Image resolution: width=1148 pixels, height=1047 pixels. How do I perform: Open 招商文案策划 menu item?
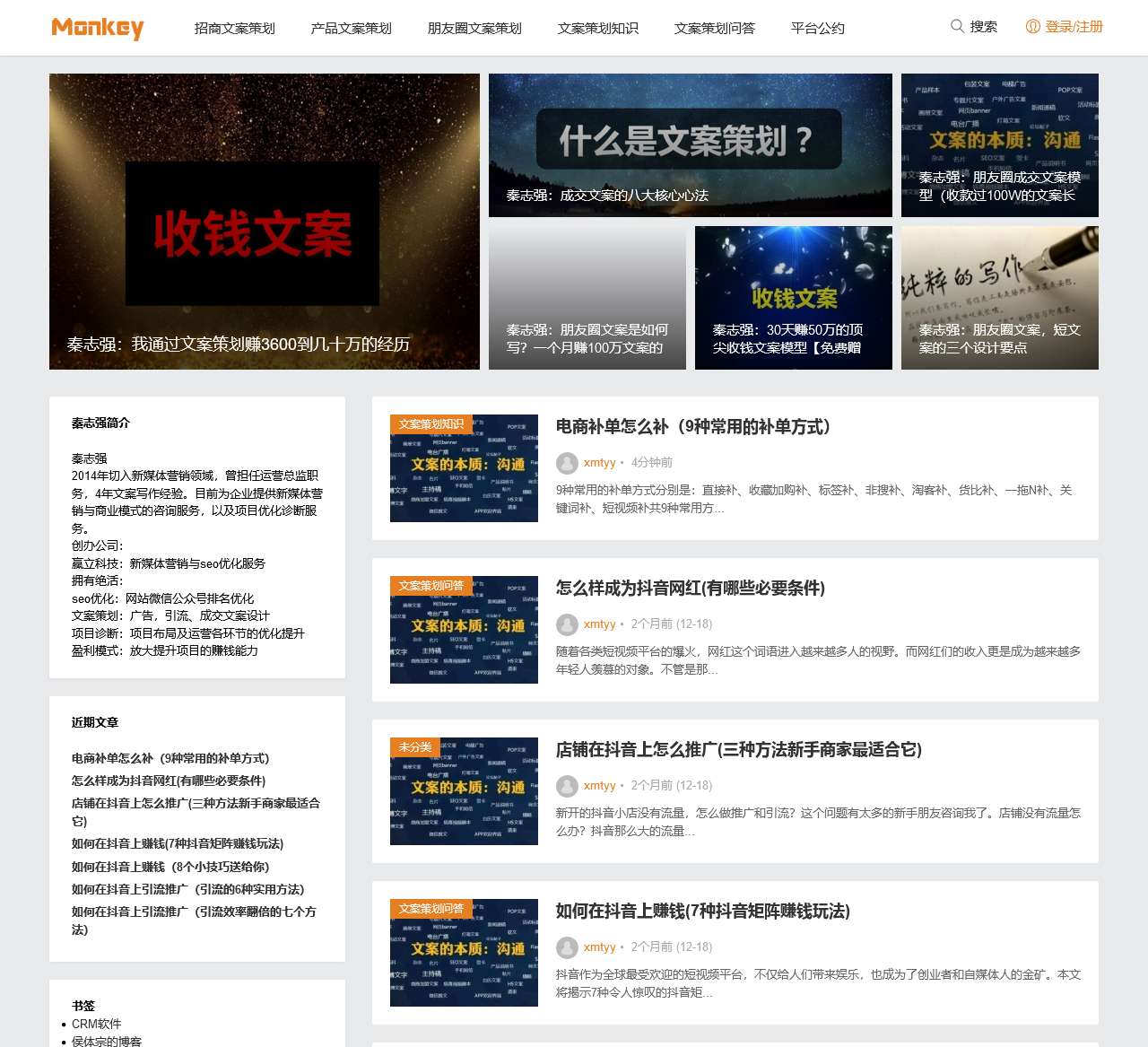(x=235, y=28)
